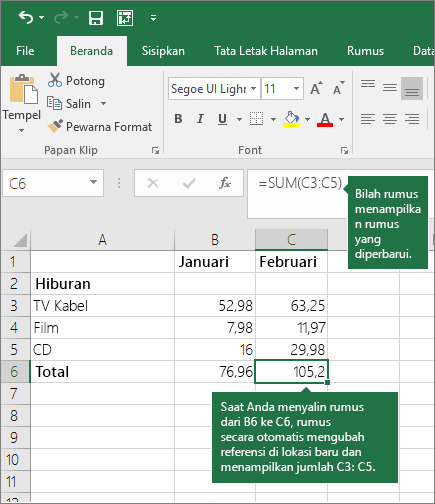
Task: Open the Rumus ribbon tab
Action: pos(365,51)
